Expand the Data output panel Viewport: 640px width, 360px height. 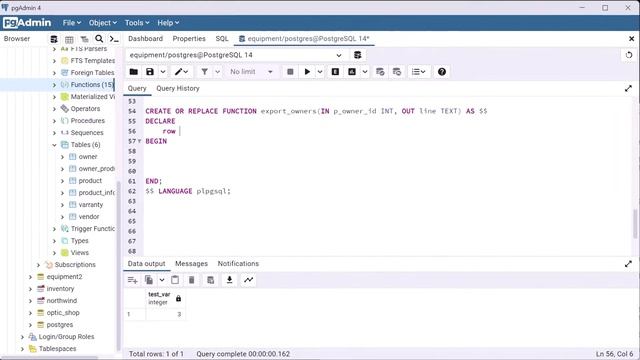click(x=628, y=264)
